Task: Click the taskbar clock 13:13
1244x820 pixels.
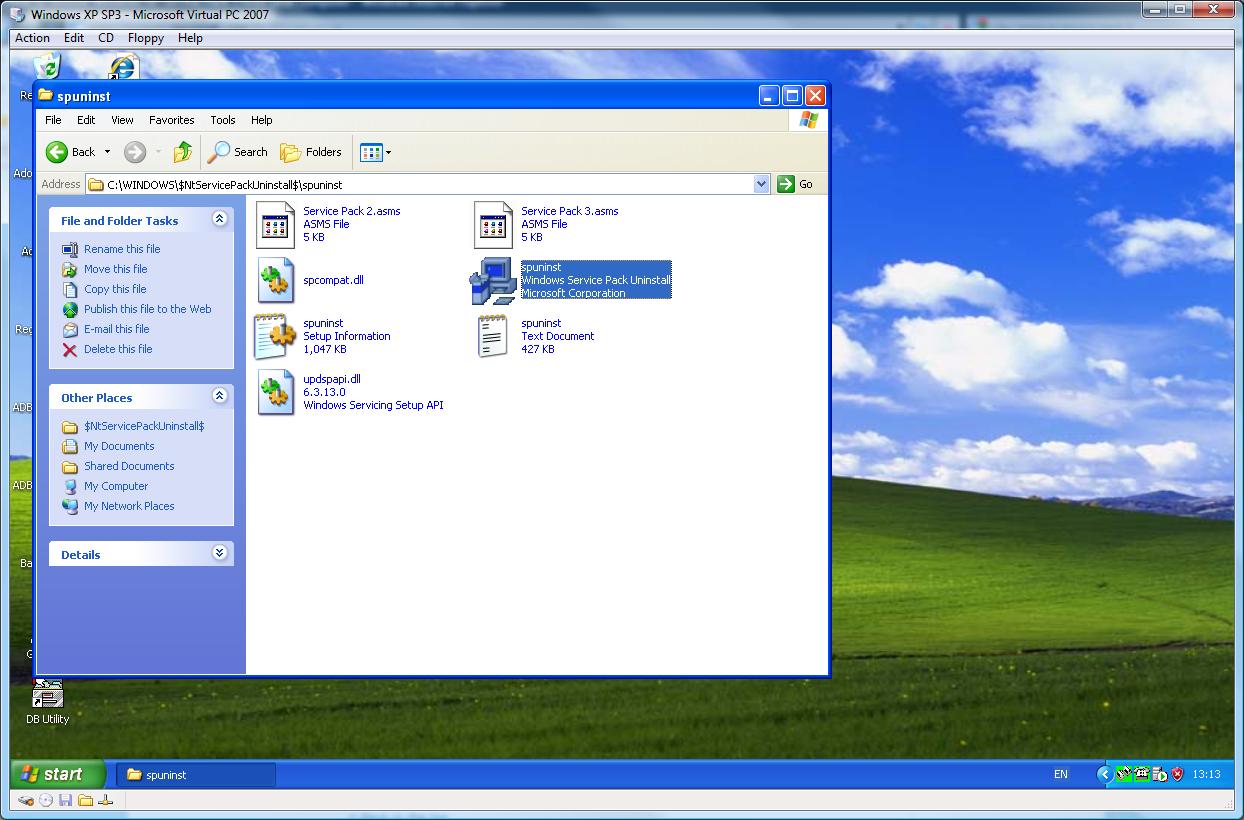Action: 1206,774
